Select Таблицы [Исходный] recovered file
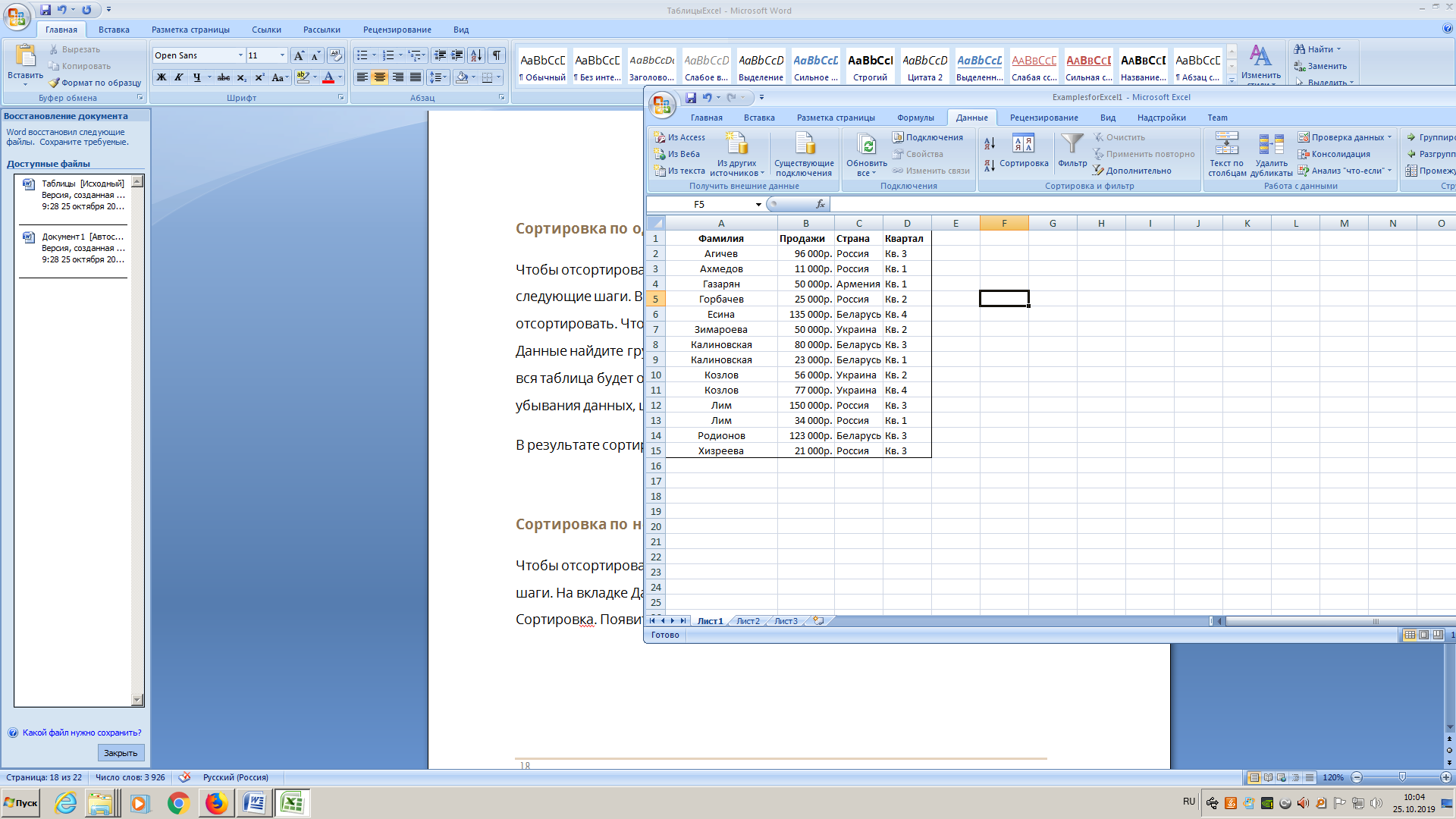 click(74, 195)
